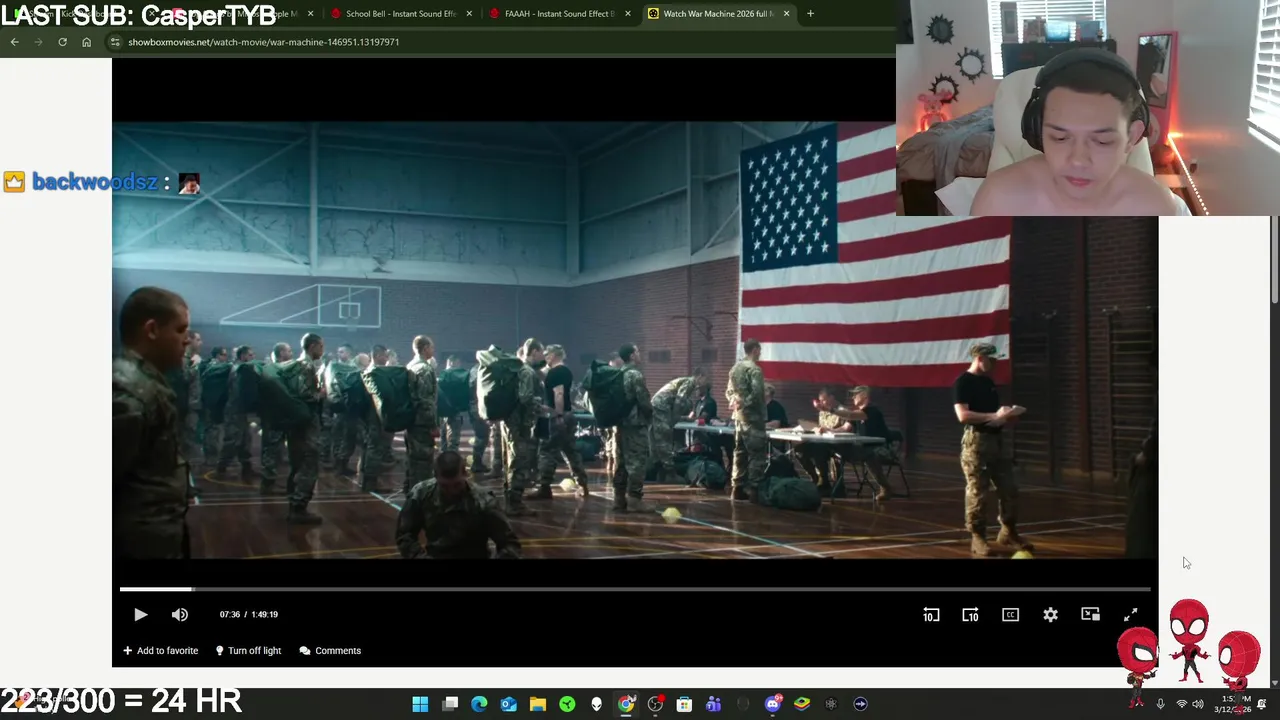View site information beside the URL
This screenshot has height=720, width=1280.
115,42
